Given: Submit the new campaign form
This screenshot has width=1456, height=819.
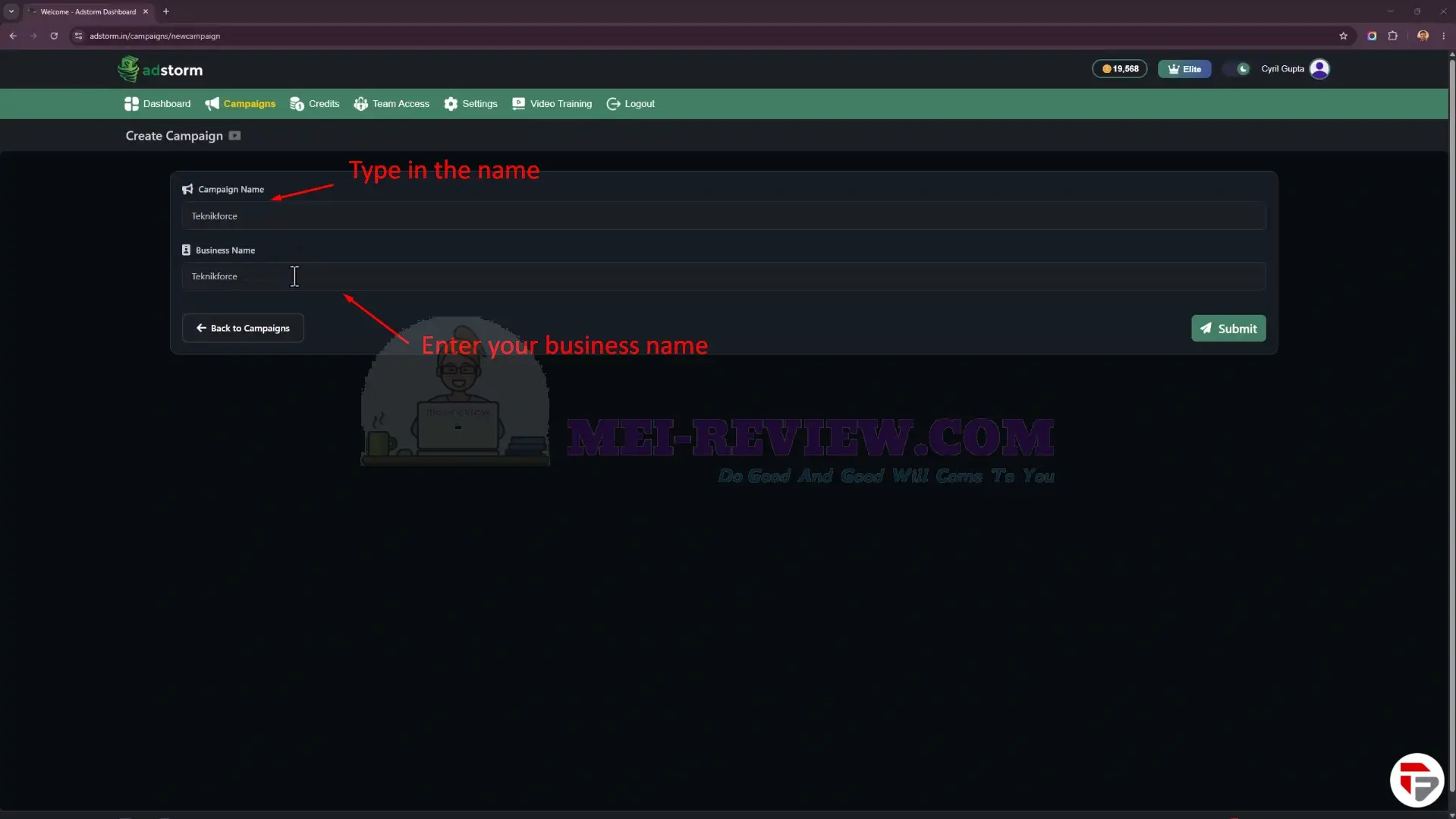Looking at the screenshot, I should point(1228,329).
